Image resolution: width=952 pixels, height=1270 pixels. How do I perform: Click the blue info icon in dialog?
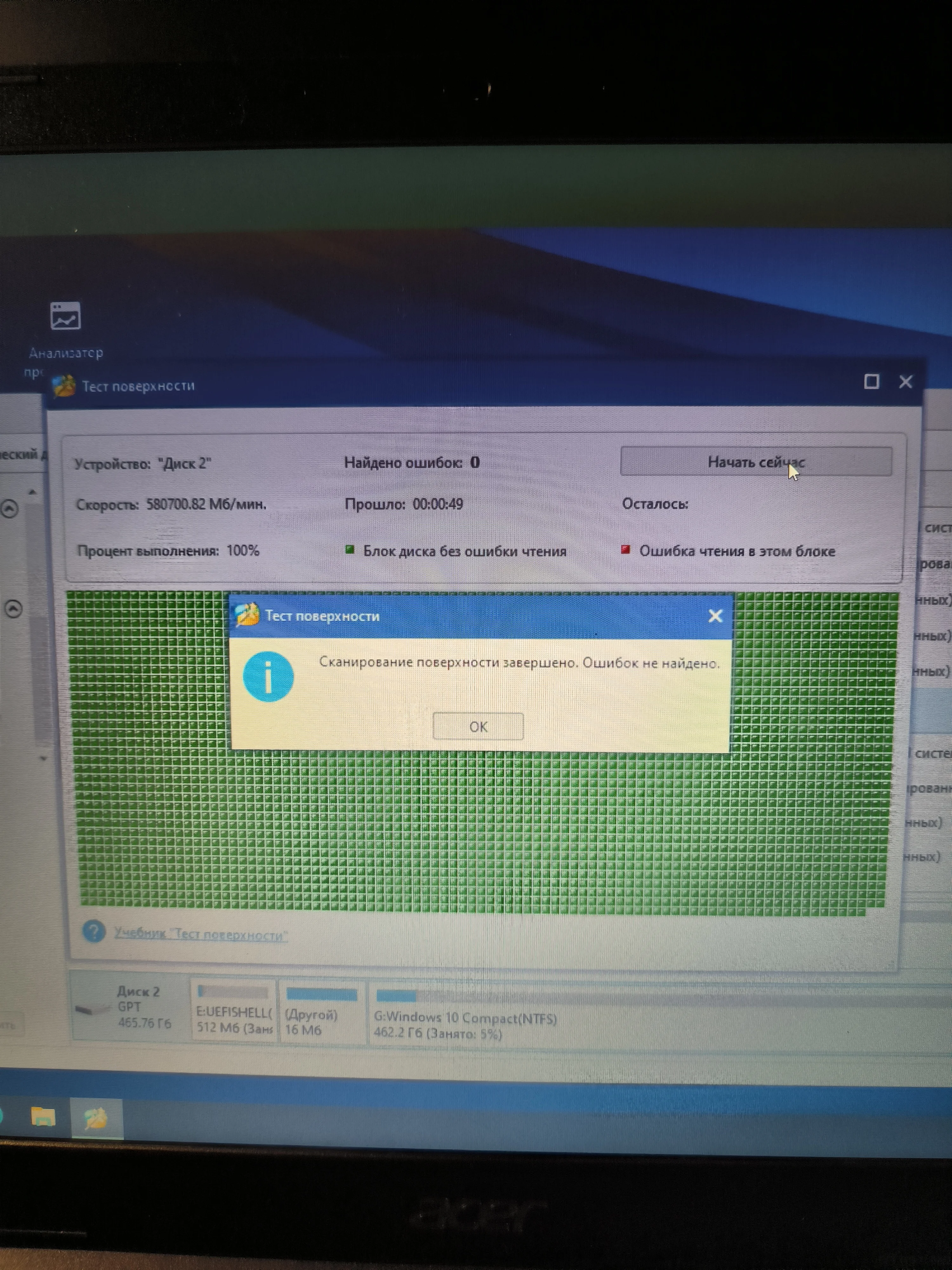click(x=268, y=677)
